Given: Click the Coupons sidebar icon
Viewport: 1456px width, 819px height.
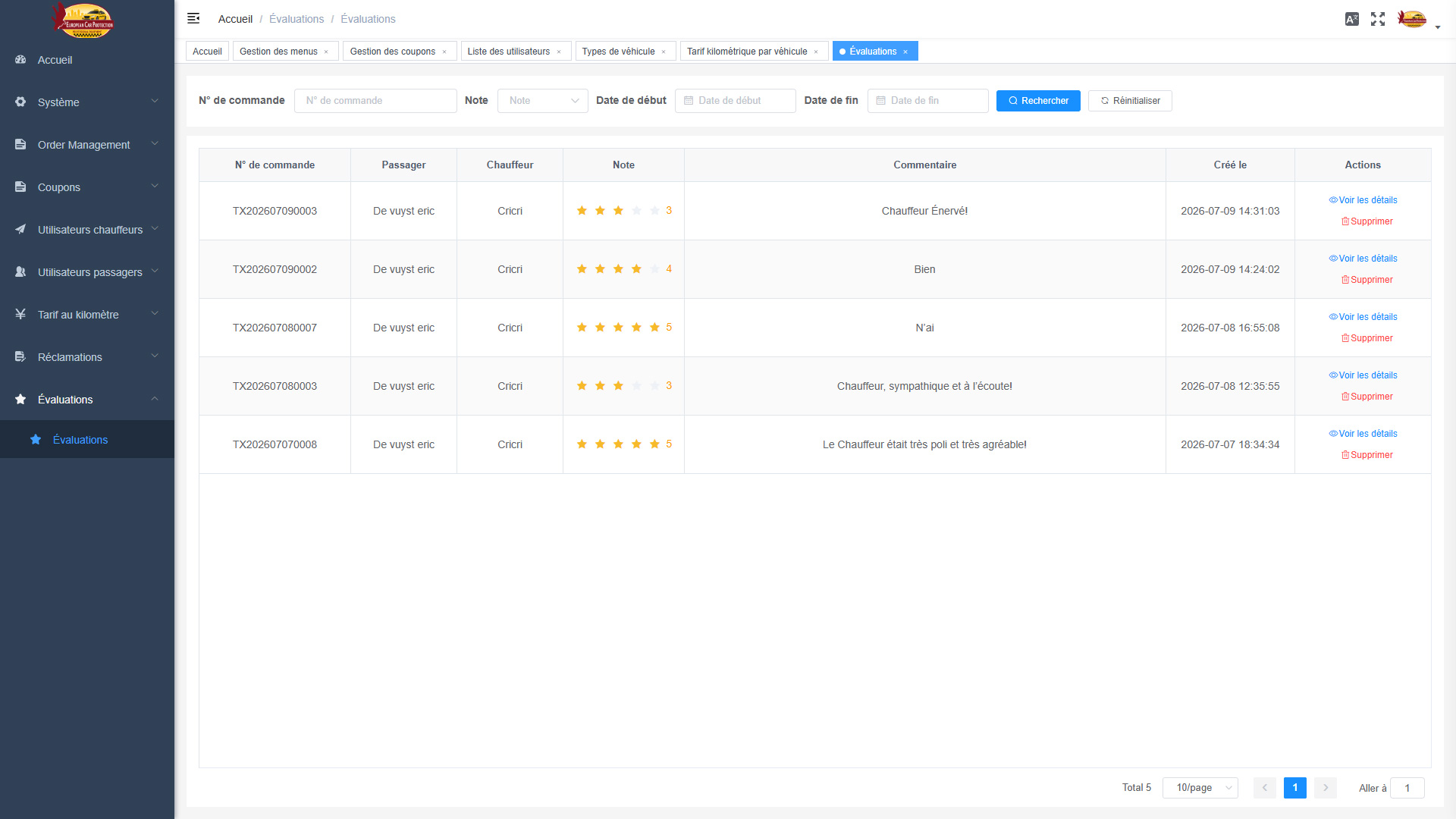Looking at the screenshot, I should click(x=20, y=187).
